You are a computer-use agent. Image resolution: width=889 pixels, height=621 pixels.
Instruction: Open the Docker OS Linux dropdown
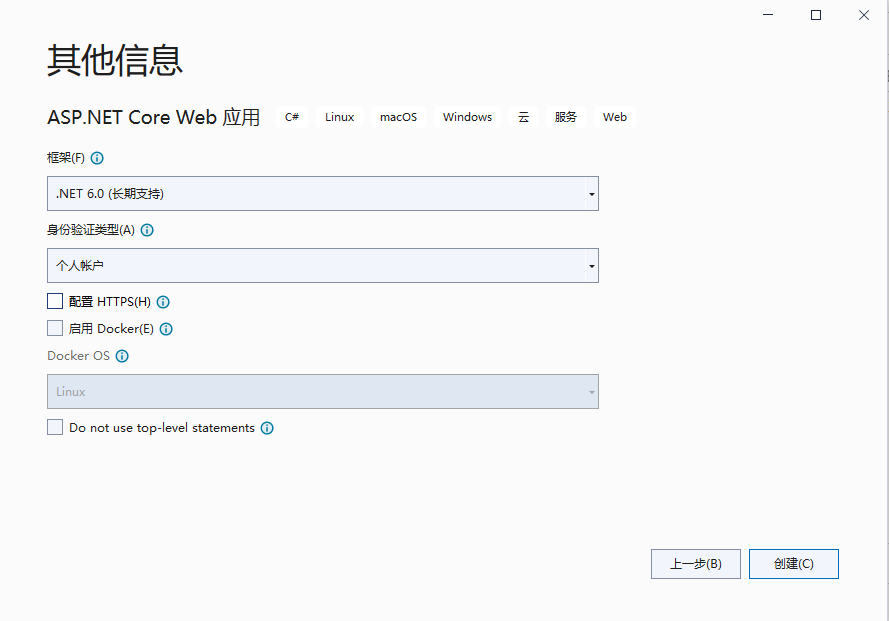click(x=322, y=392)
